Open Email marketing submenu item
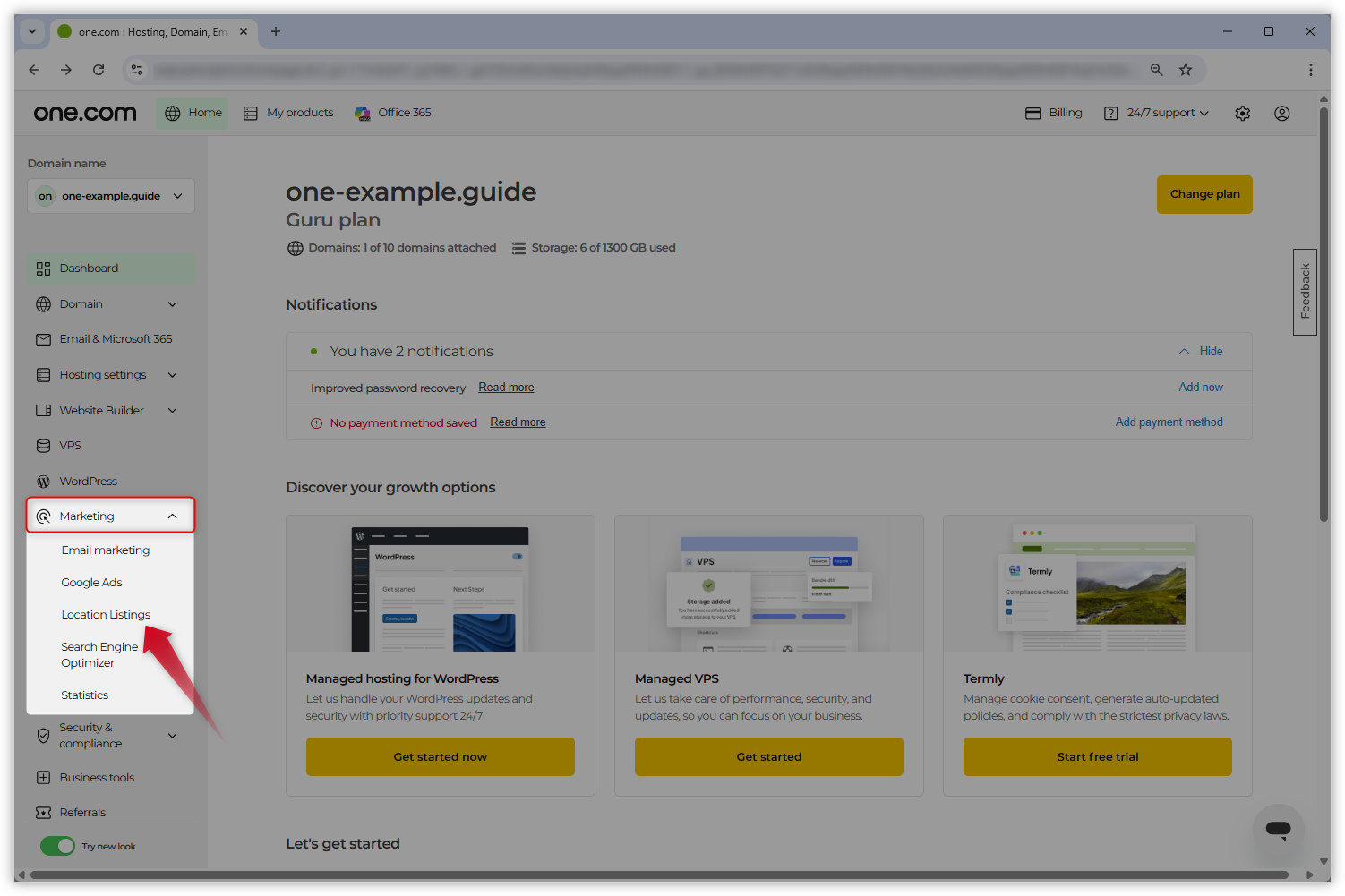 coord(106,550)
